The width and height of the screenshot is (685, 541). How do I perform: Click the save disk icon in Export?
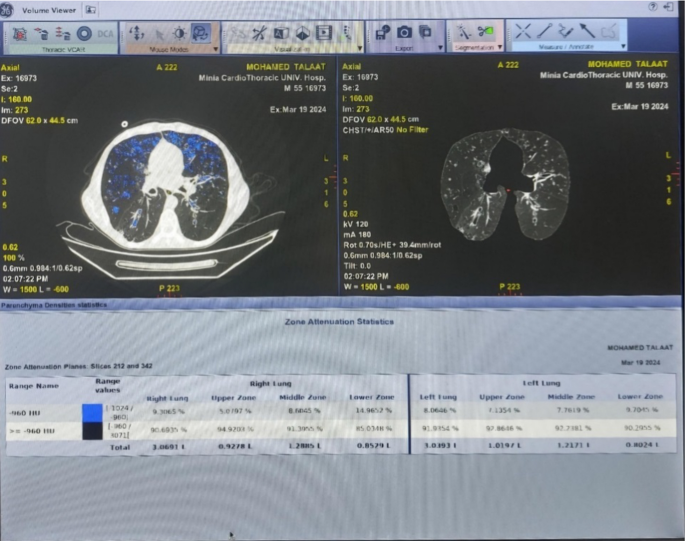coord(383,32)
